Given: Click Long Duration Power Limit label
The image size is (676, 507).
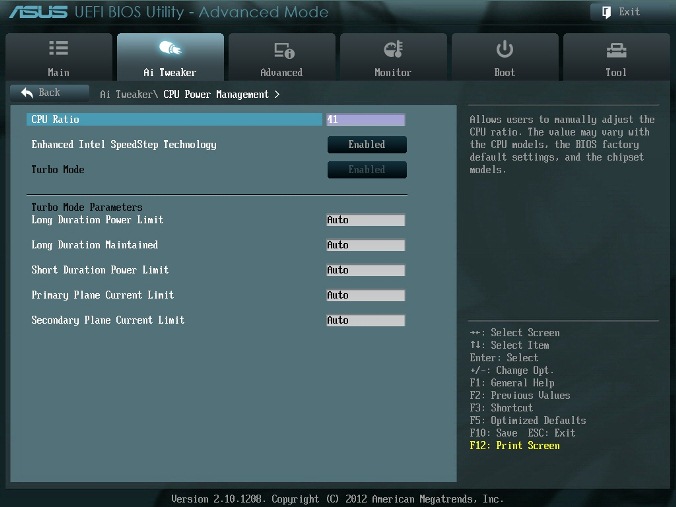Looking at the screenshot, I should tap(97, 220).
